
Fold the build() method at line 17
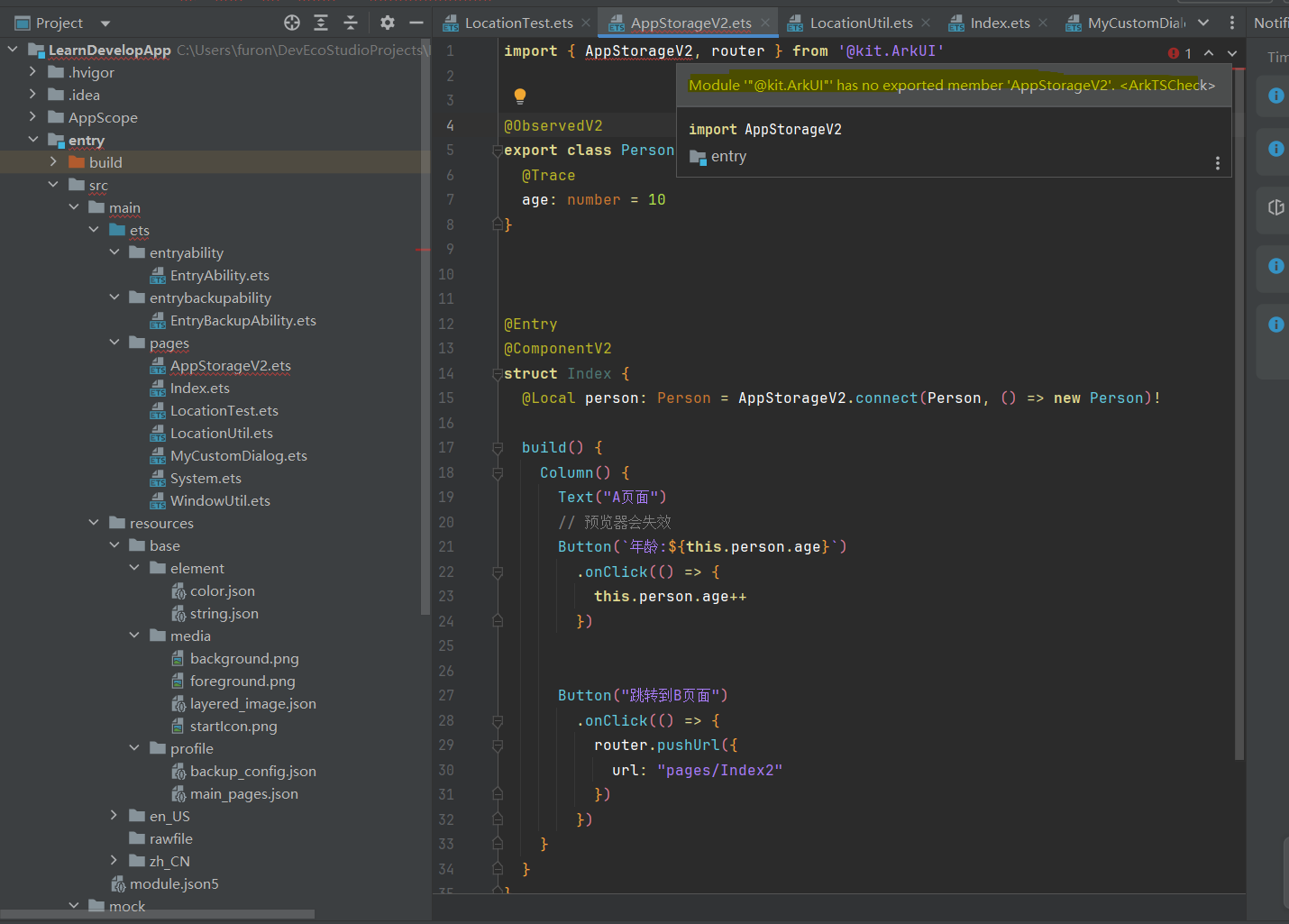tap(497, 447)
